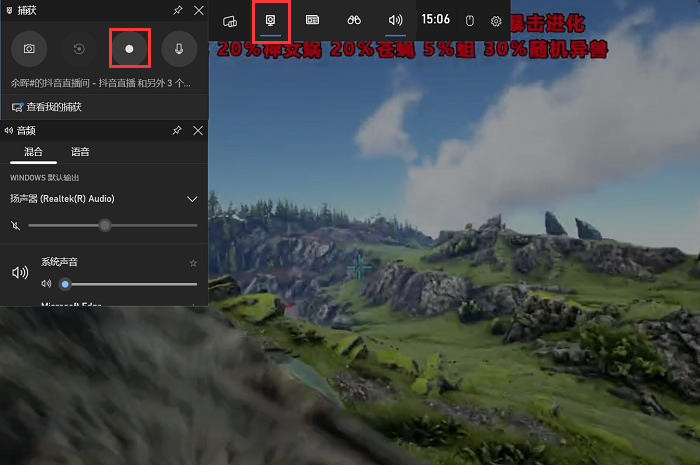The height and width of the screenshot is (465, 700).
Task: Click the WINDOWS 默认输出 label
Action: click(45, 178)
